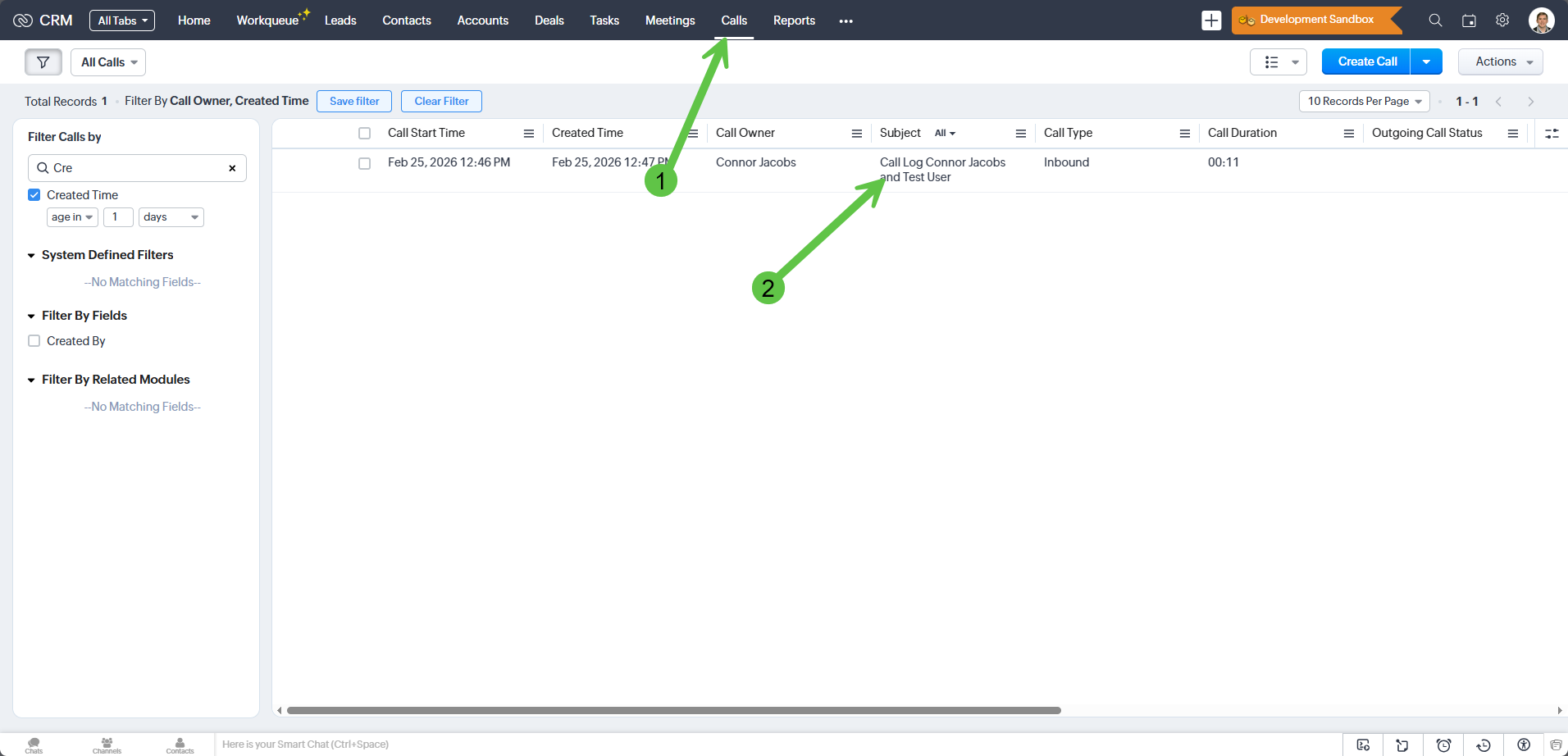Tick the select-all checkbox in table header

[365, 133]
